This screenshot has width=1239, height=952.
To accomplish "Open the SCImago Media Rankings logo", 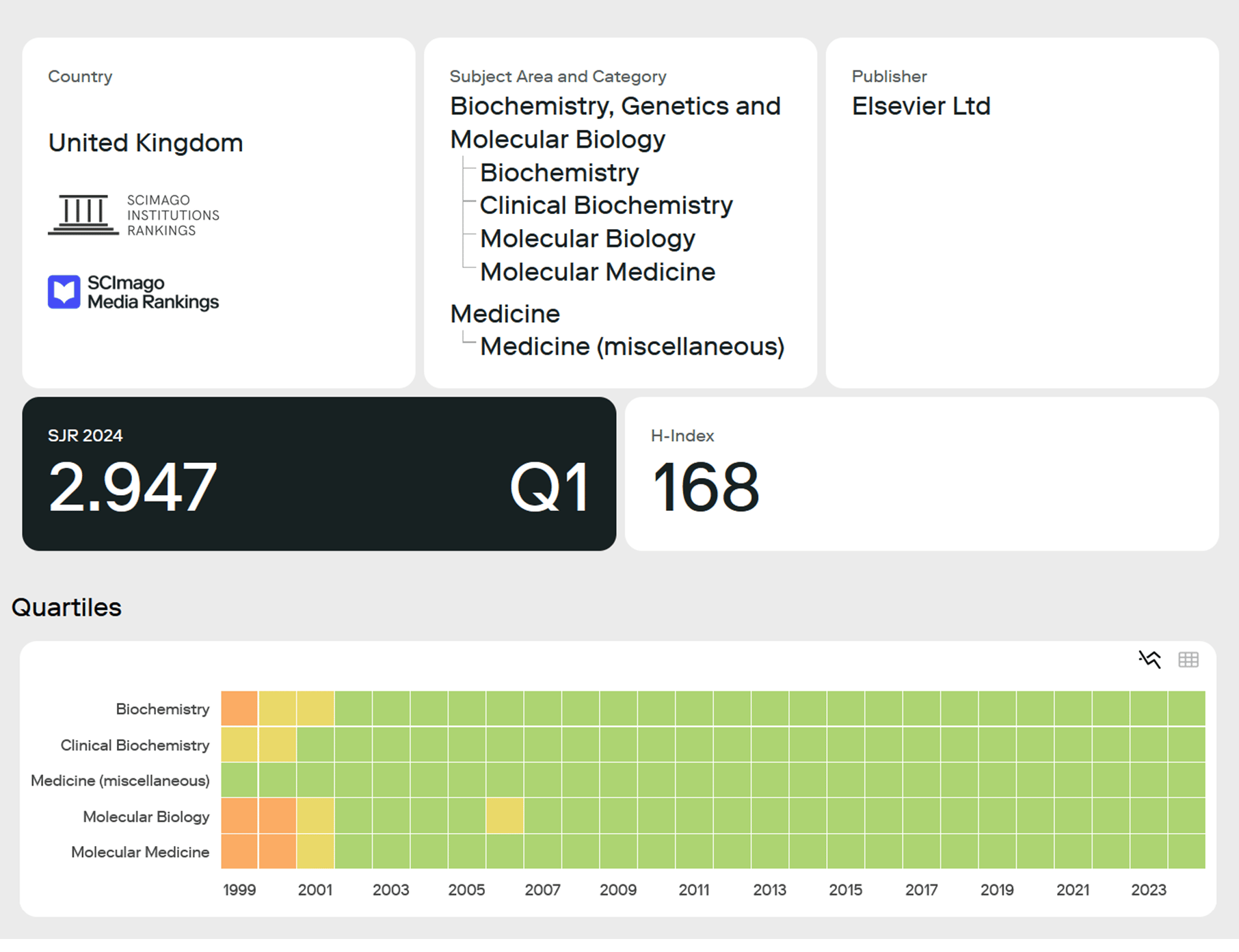I will (134, 293).
